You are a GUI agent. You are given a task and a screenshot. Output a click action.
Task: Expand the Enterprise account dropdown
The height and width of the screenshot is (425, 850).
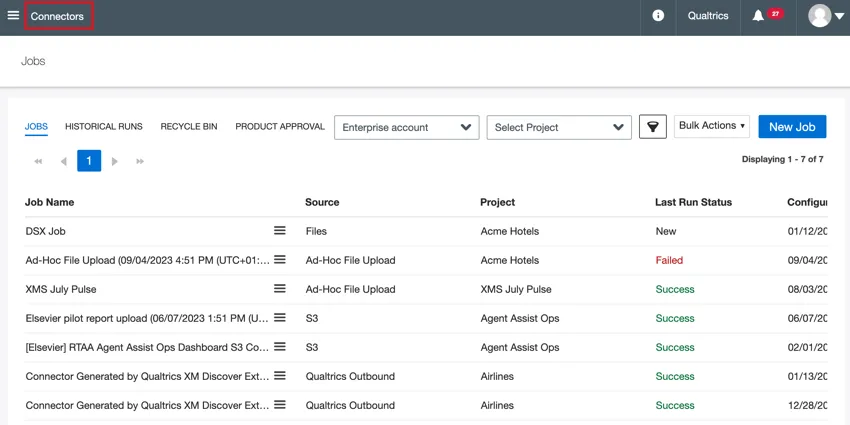406,127
